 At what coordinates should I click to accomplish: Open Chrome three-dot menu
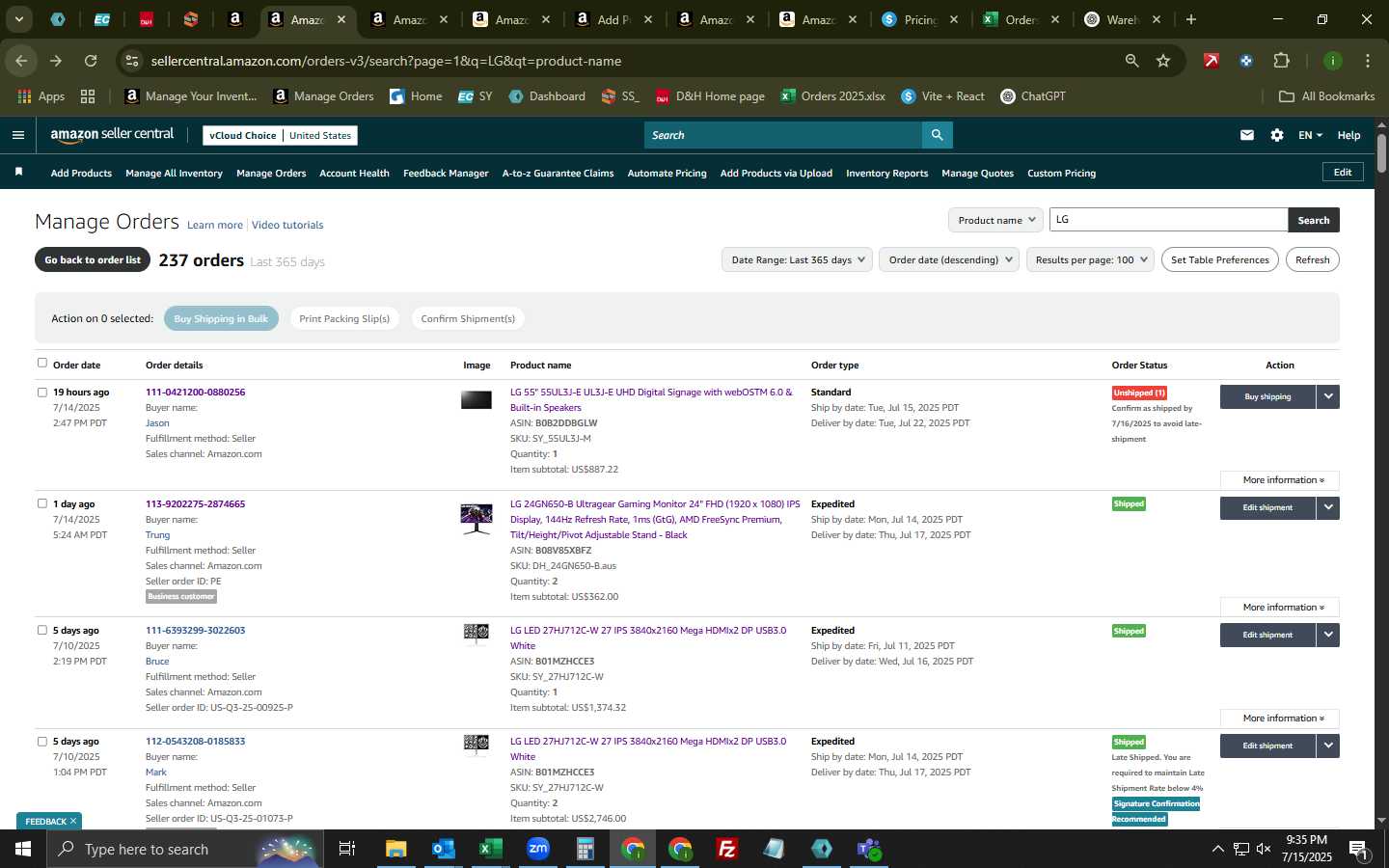(x=1368, y=61)
